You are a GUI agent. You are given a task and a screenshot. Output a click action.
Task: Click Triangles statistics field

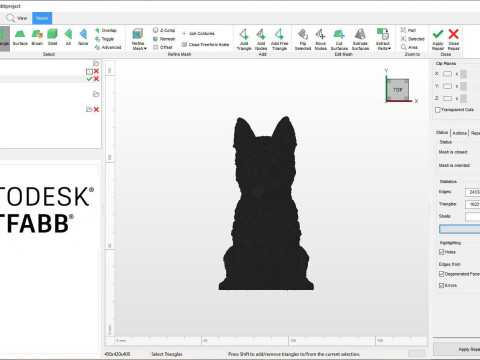473,204
